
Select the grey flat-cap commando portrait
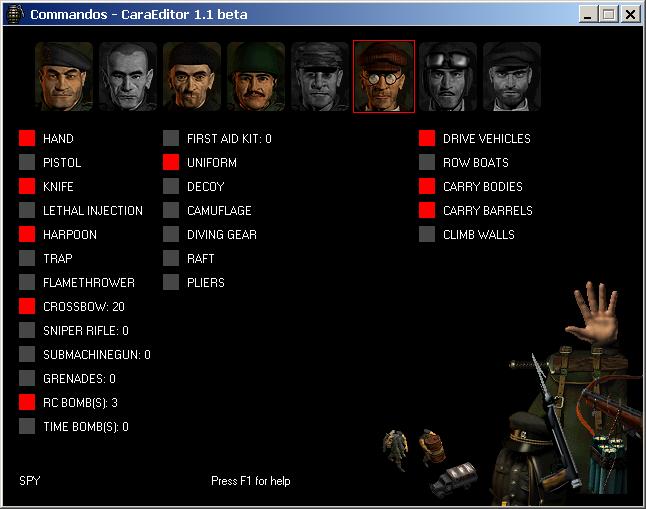[x=320, y=77]
